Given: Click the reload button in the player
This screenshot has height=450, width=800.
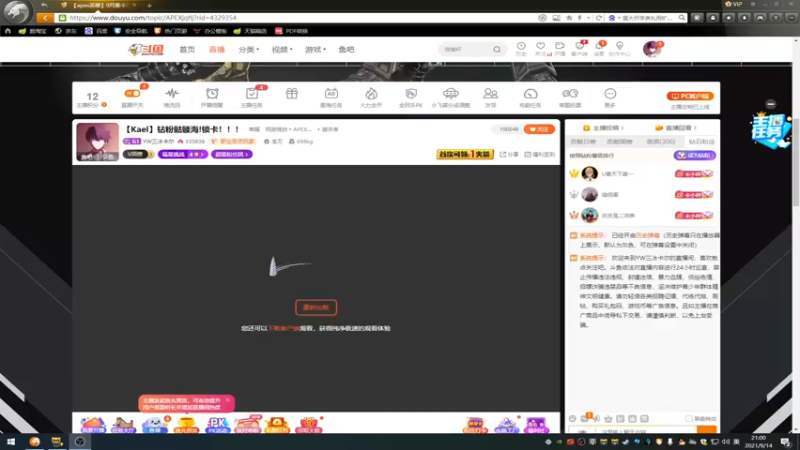Looking at the screenshot, I should pyautogui.click(x=316, y=307).
